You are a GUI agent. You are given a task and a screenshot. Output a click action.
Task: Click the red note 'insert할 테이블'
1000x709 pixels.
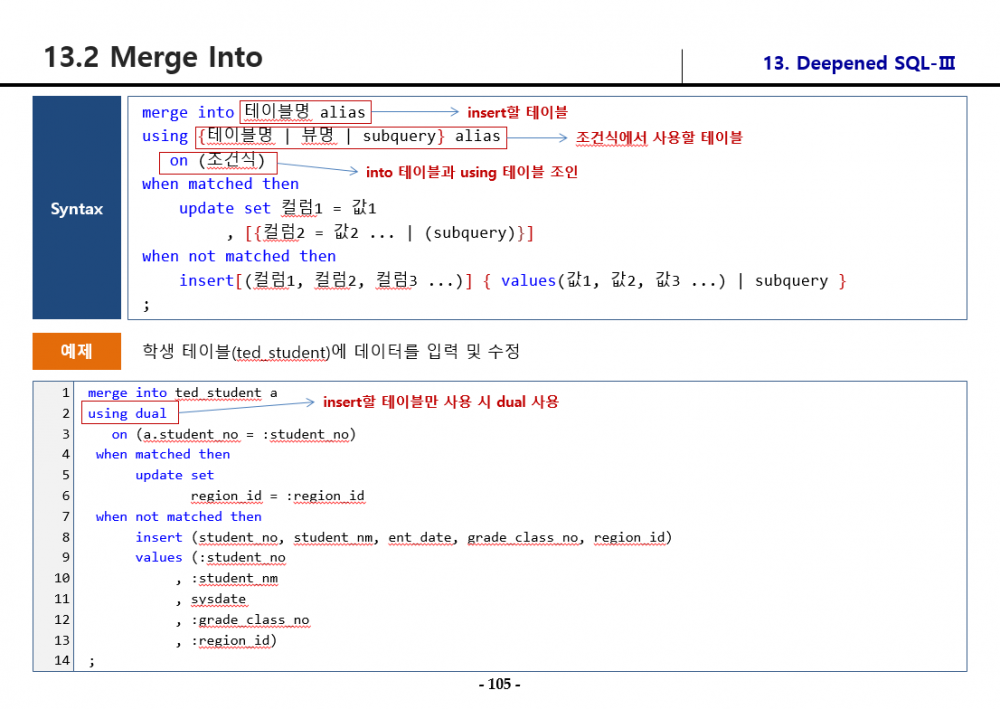[517, 112]
